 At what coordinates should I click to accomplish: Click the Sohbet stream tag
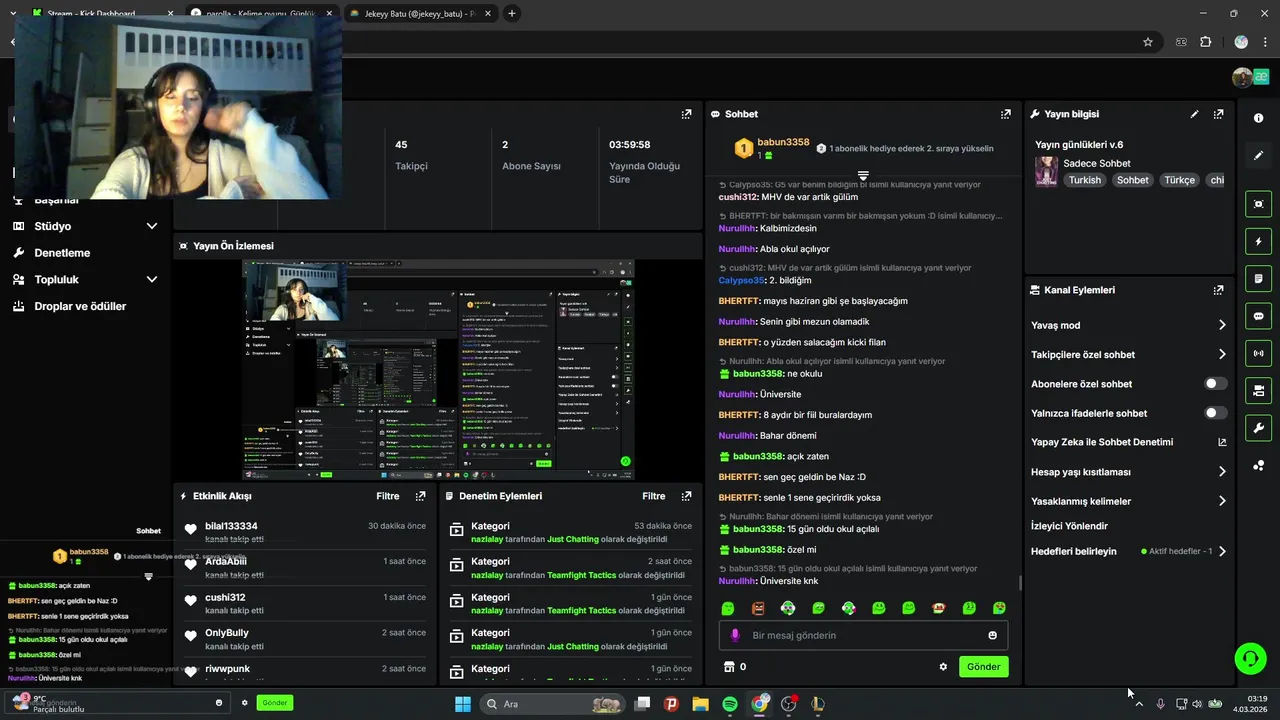[1132, 180]
